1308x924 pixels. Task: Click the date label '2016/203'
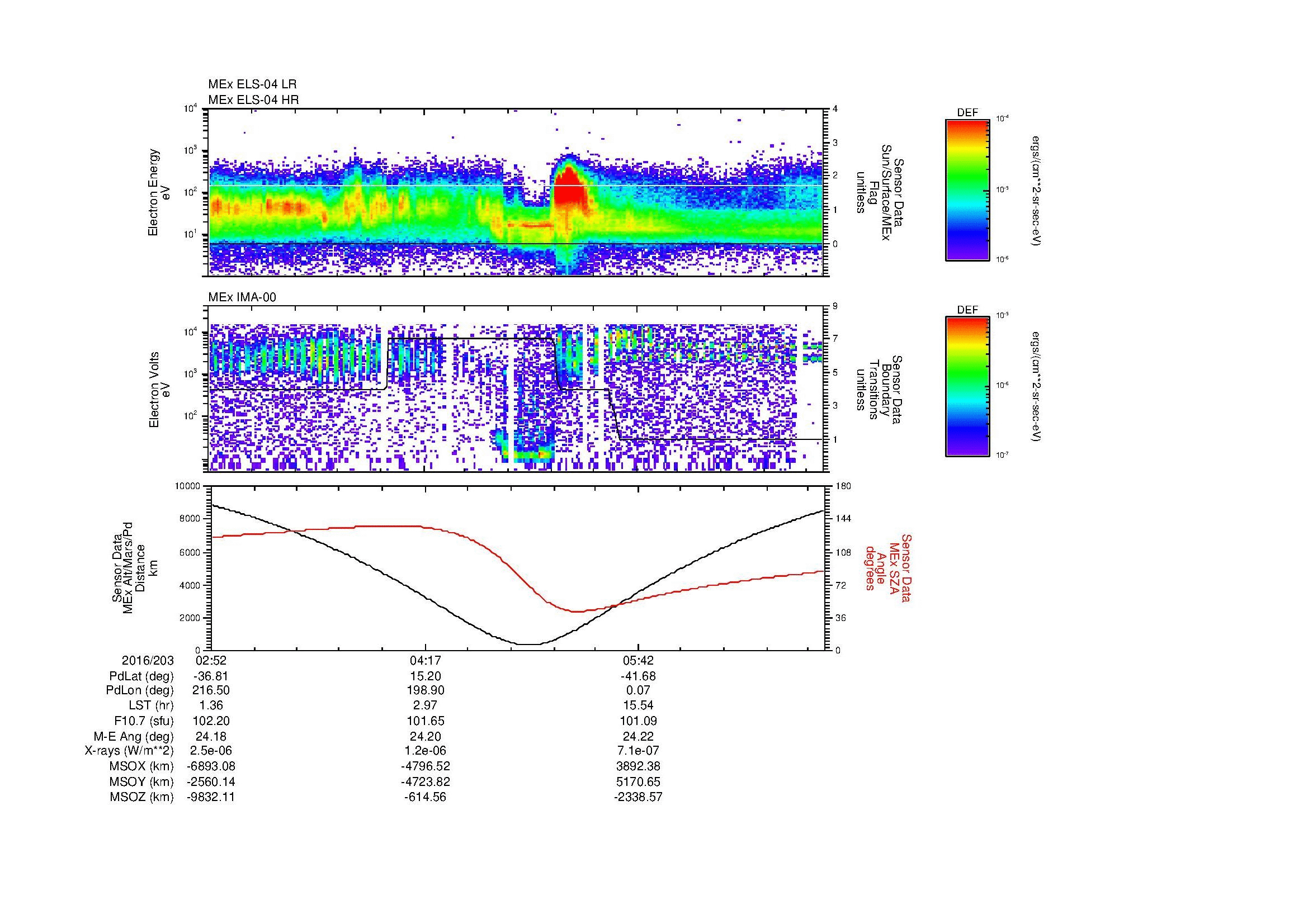tap(148, 661)
